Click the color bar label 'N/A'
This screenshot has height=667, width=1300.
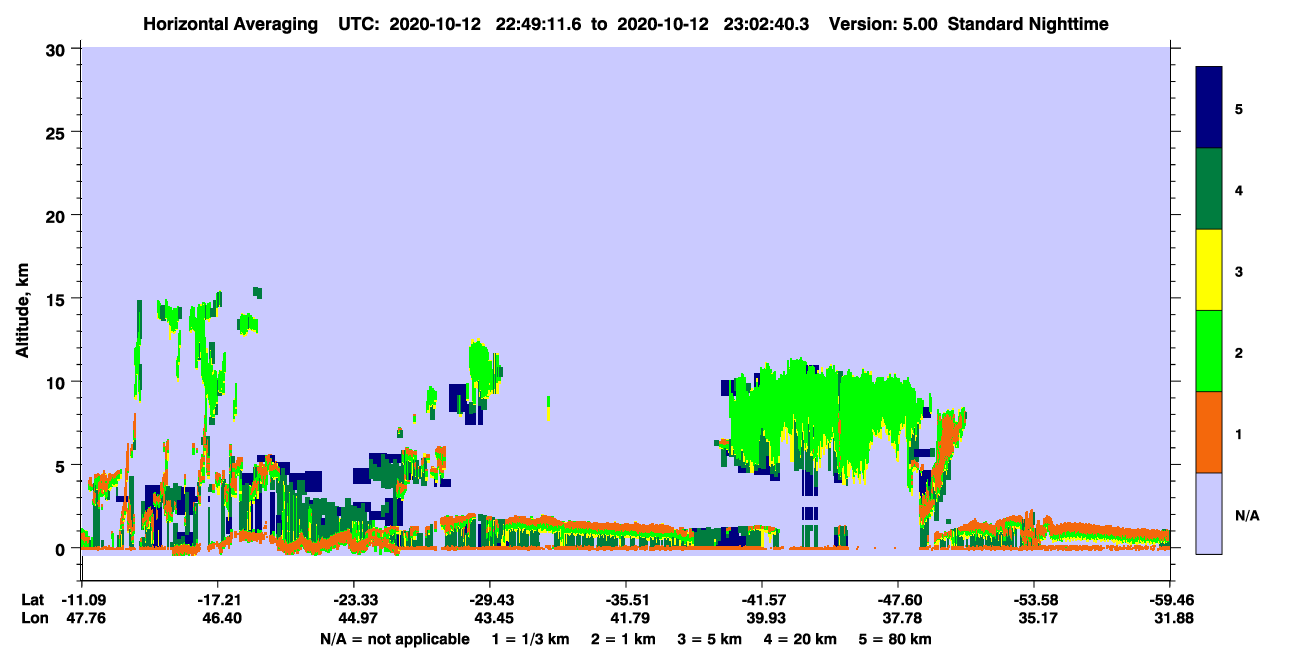[1248, 516]
